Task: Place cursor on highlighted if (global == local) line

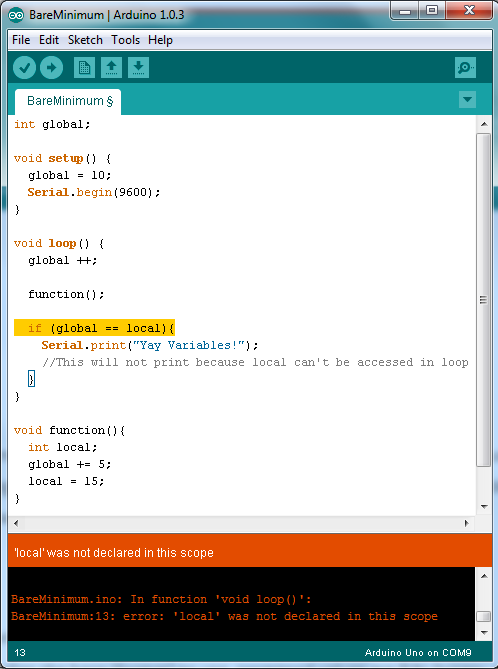Action: [94, 328]
